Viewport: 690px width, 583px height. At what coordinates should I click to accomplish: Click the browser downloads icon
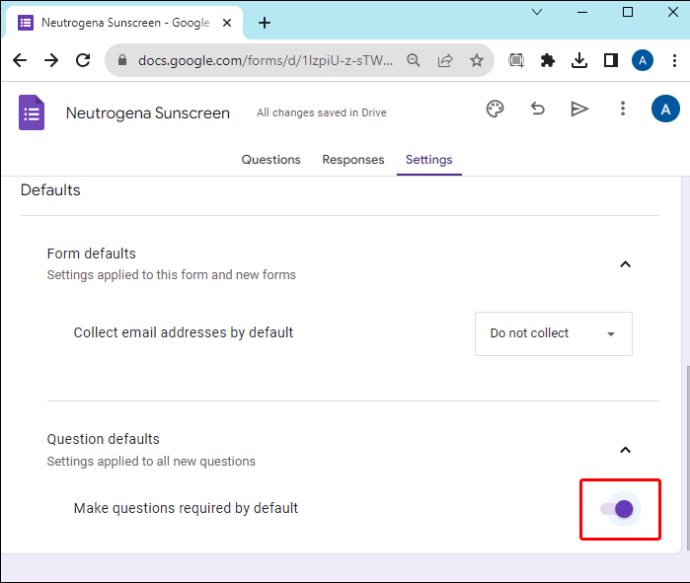[x=579, y=60]
